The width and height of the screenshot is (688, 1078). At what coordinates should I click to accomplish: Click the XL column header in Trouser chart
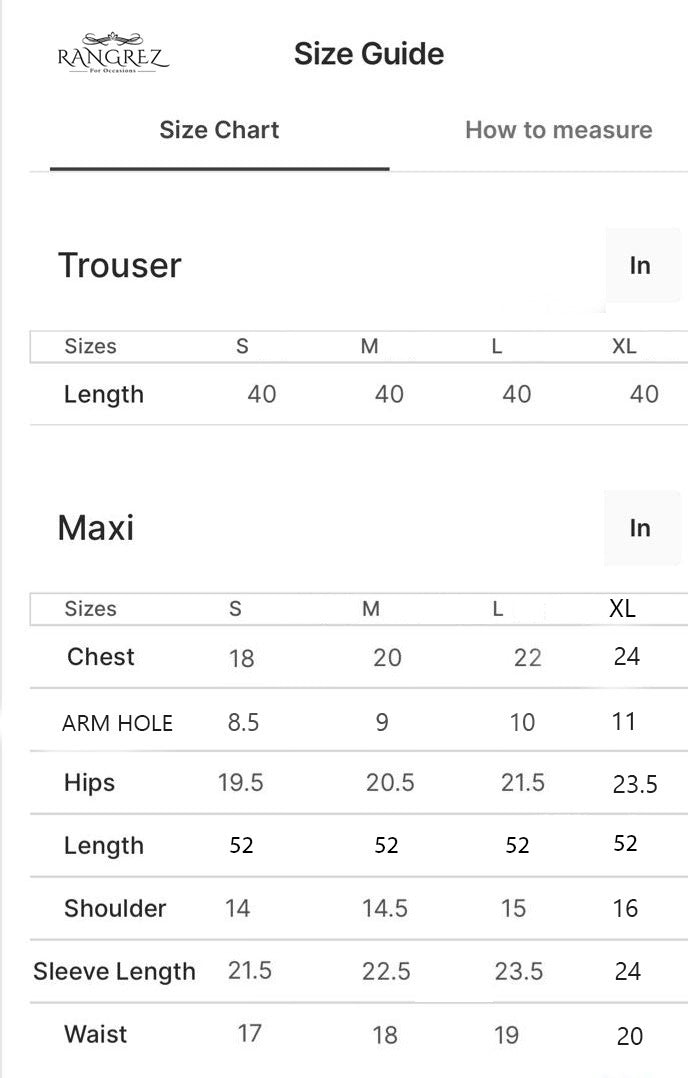[x=624, y=346]
